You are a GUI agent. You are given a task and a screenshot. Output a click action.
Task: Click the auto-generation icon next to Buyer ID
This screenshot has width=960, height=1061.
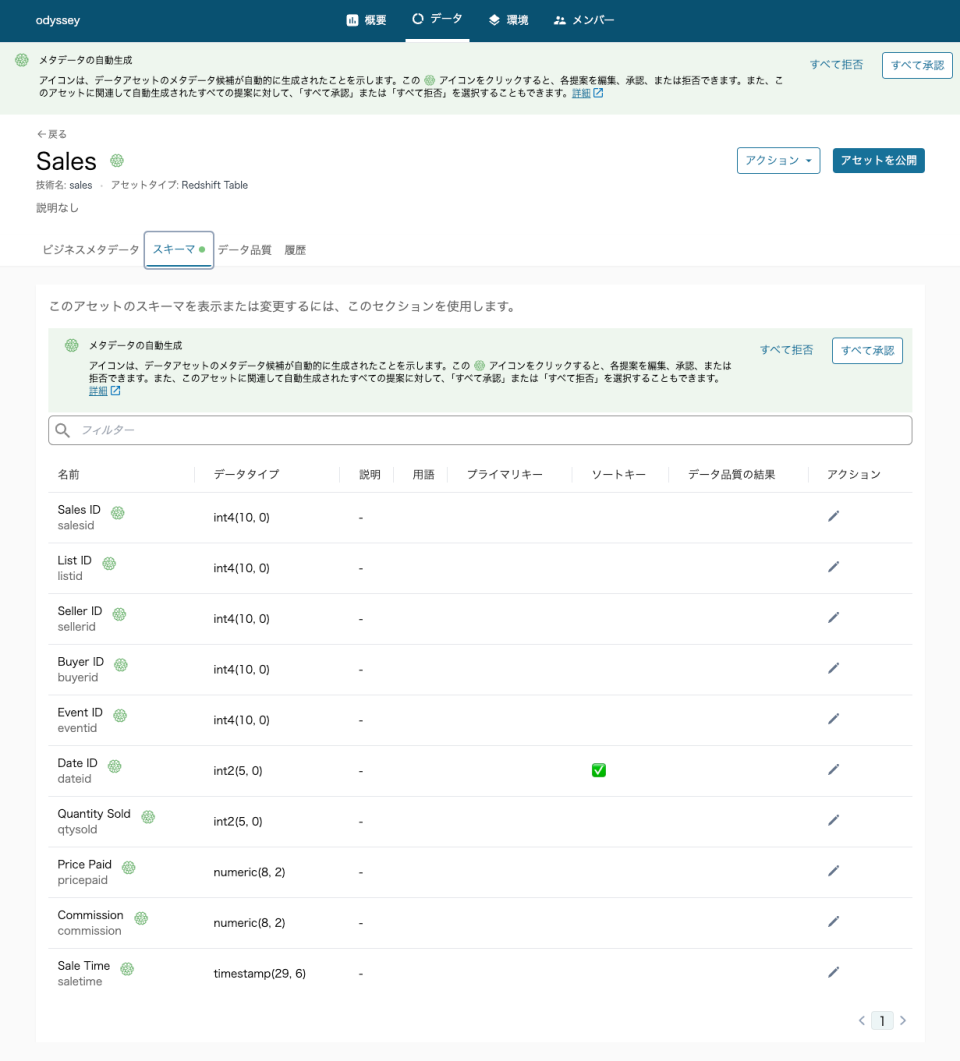[x=121, y=663]
